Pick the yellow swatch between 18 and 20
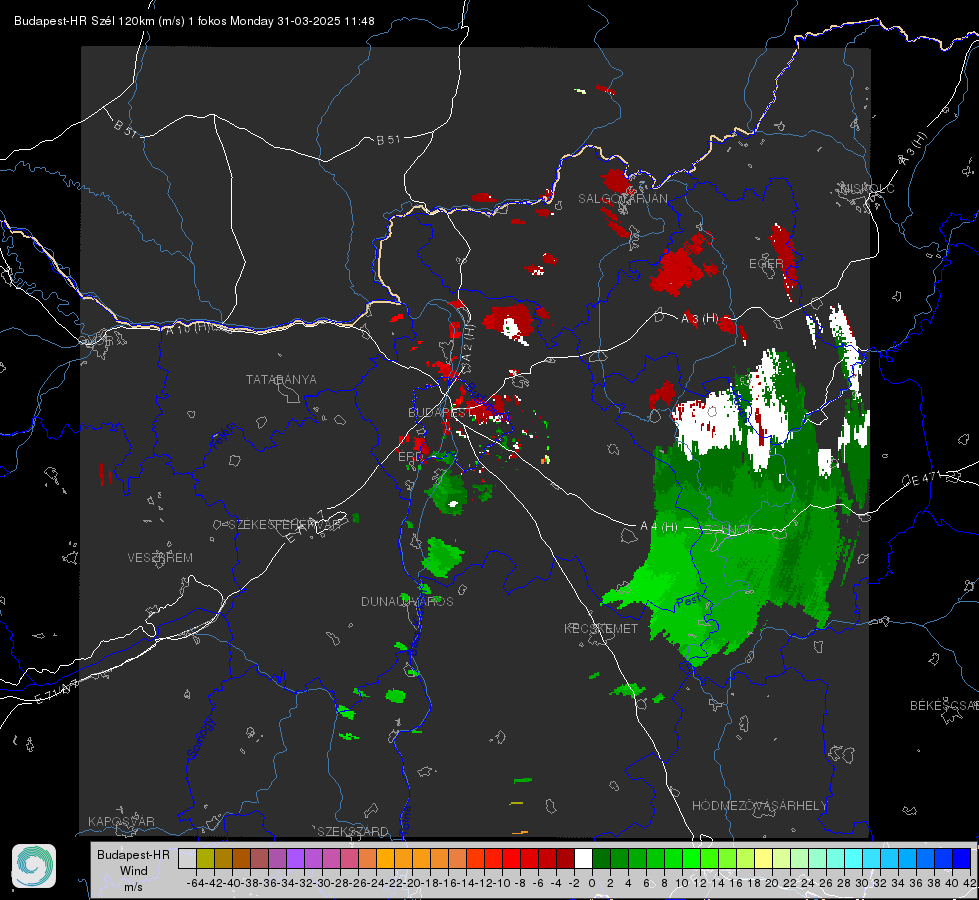The height and width of the screenshot is (900, 979). [763, 859]
